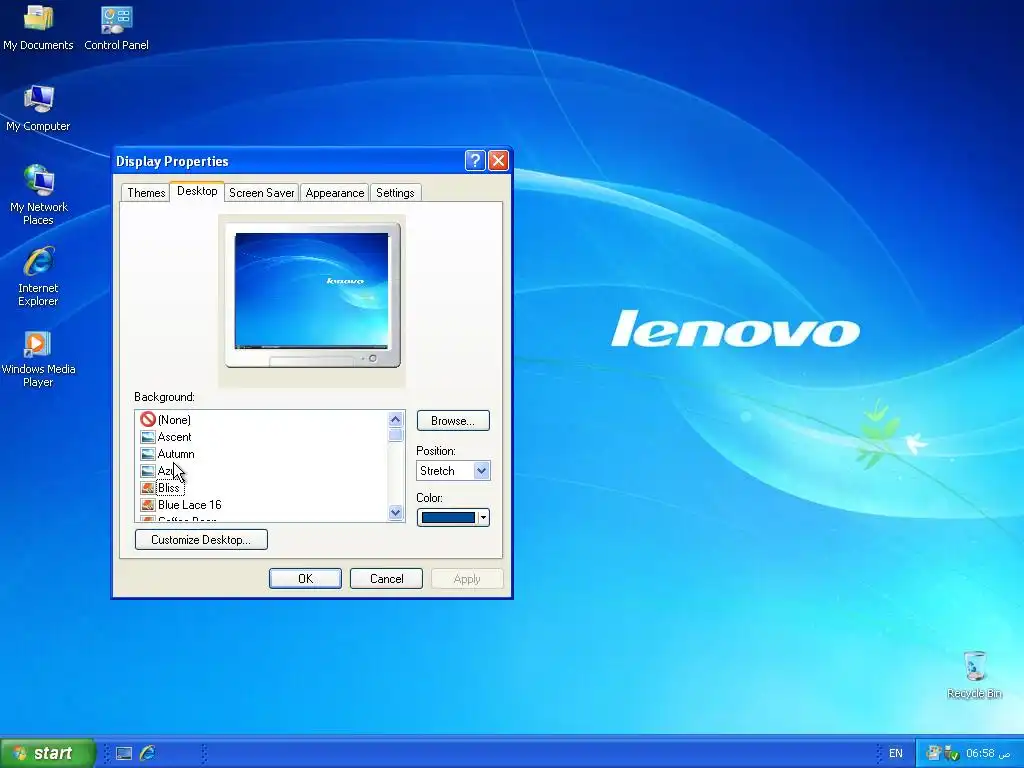Viewport: 1024px width, 768px height.
Task: Open the My Documents desktop icon
Action: tap(38, 27)
